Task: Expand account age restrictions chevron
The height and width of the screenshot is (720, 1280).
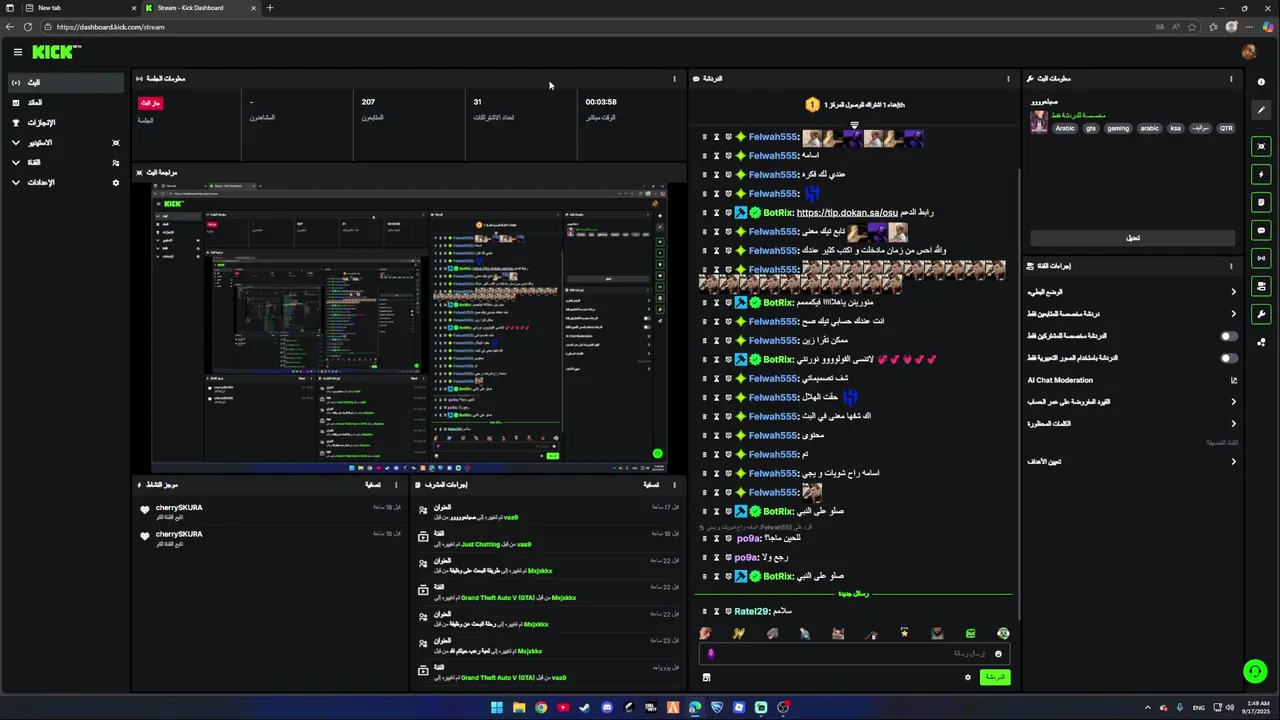Action: pos(1233,402)
